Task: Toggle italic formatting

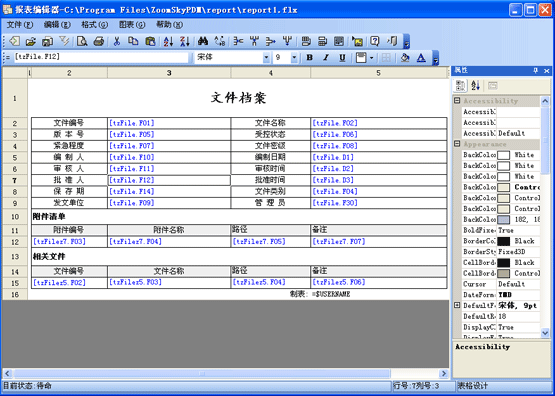Action: tap(326, 58)
